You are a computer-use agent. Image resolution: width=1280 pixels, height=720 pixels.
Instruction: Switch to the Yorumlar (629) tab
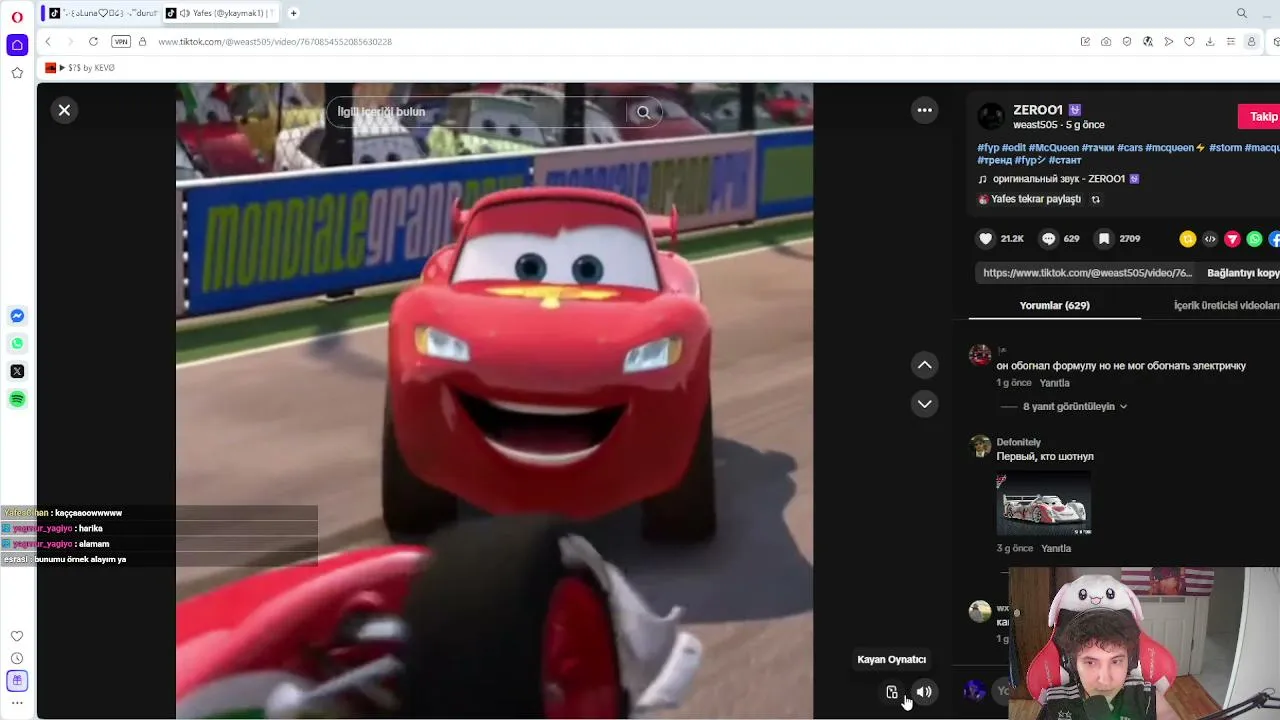tap(1055, 306)
